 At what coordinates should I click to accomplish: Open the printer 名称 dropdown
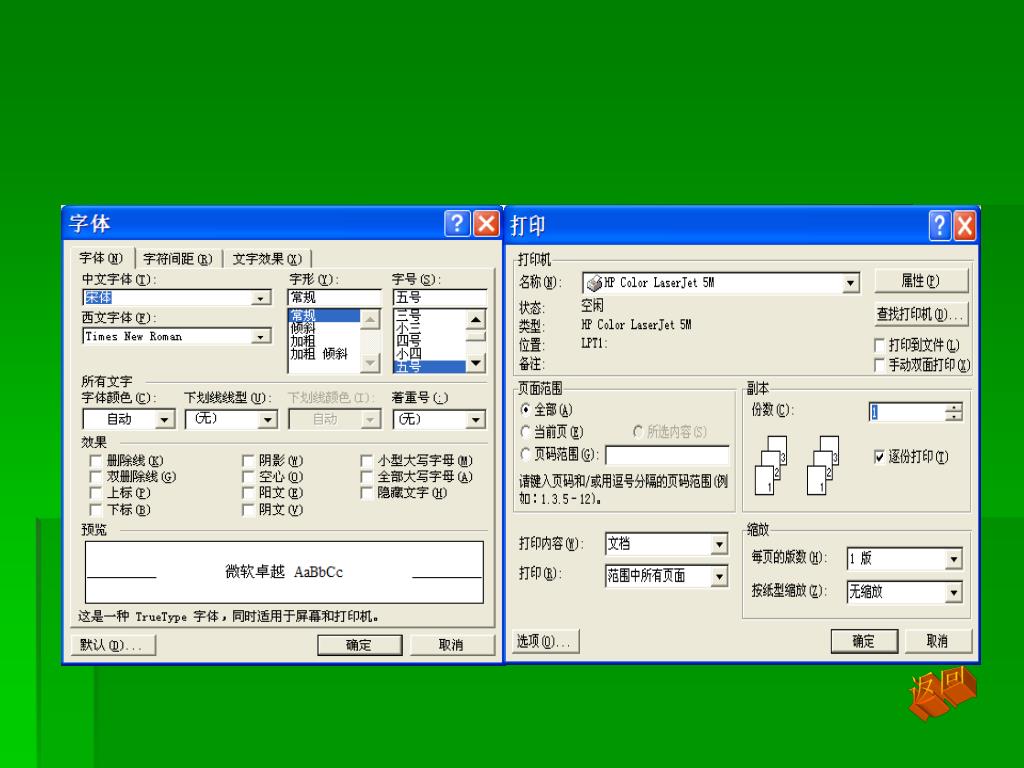click(x=850, y=283)
